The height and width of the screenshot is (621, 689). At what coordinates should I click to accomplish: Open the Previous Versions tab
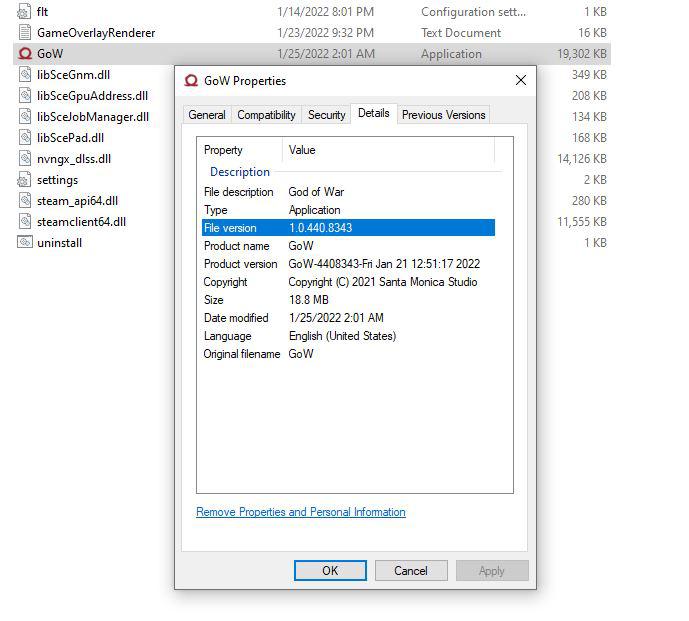pyautogui.click(x=443, y=115)
